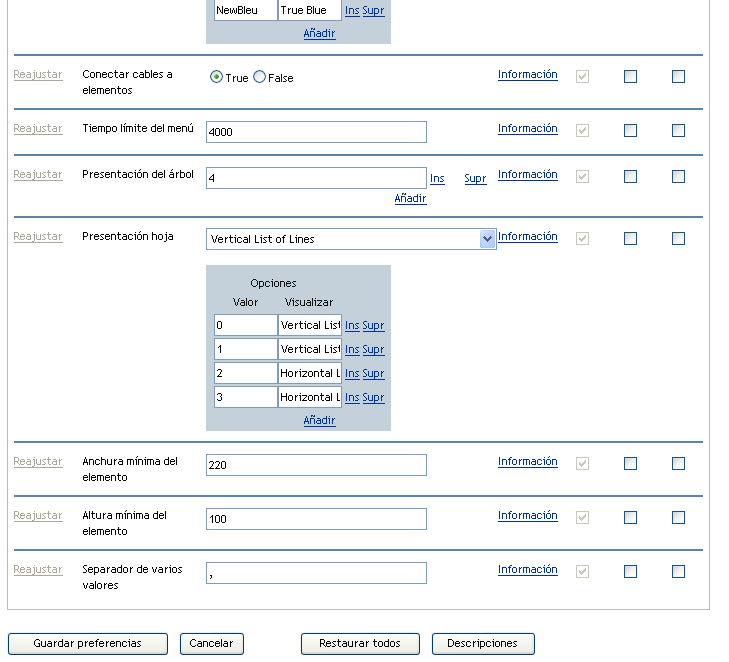Viewport: 729px width, 662px height.
Task: Click Añadir below the NewBleu row
Action: [319, 33]
